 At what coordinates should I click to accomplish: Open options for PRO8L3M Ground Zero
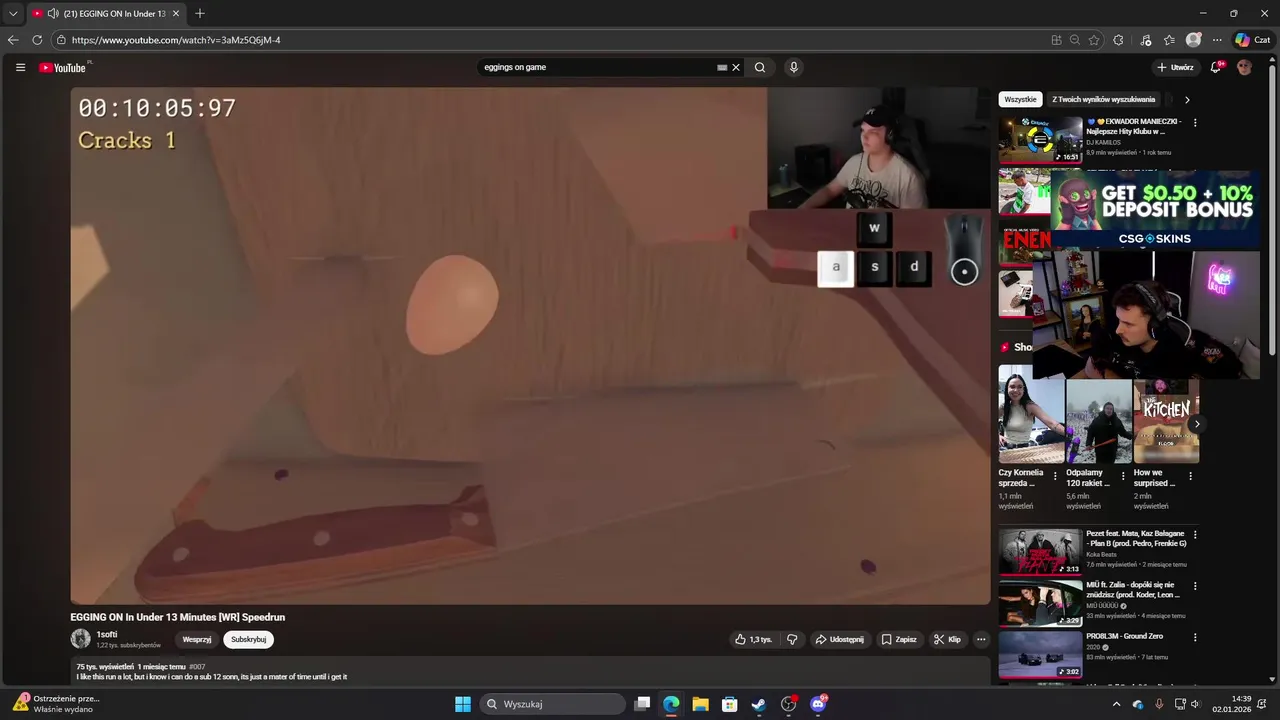pos(1195,637)
